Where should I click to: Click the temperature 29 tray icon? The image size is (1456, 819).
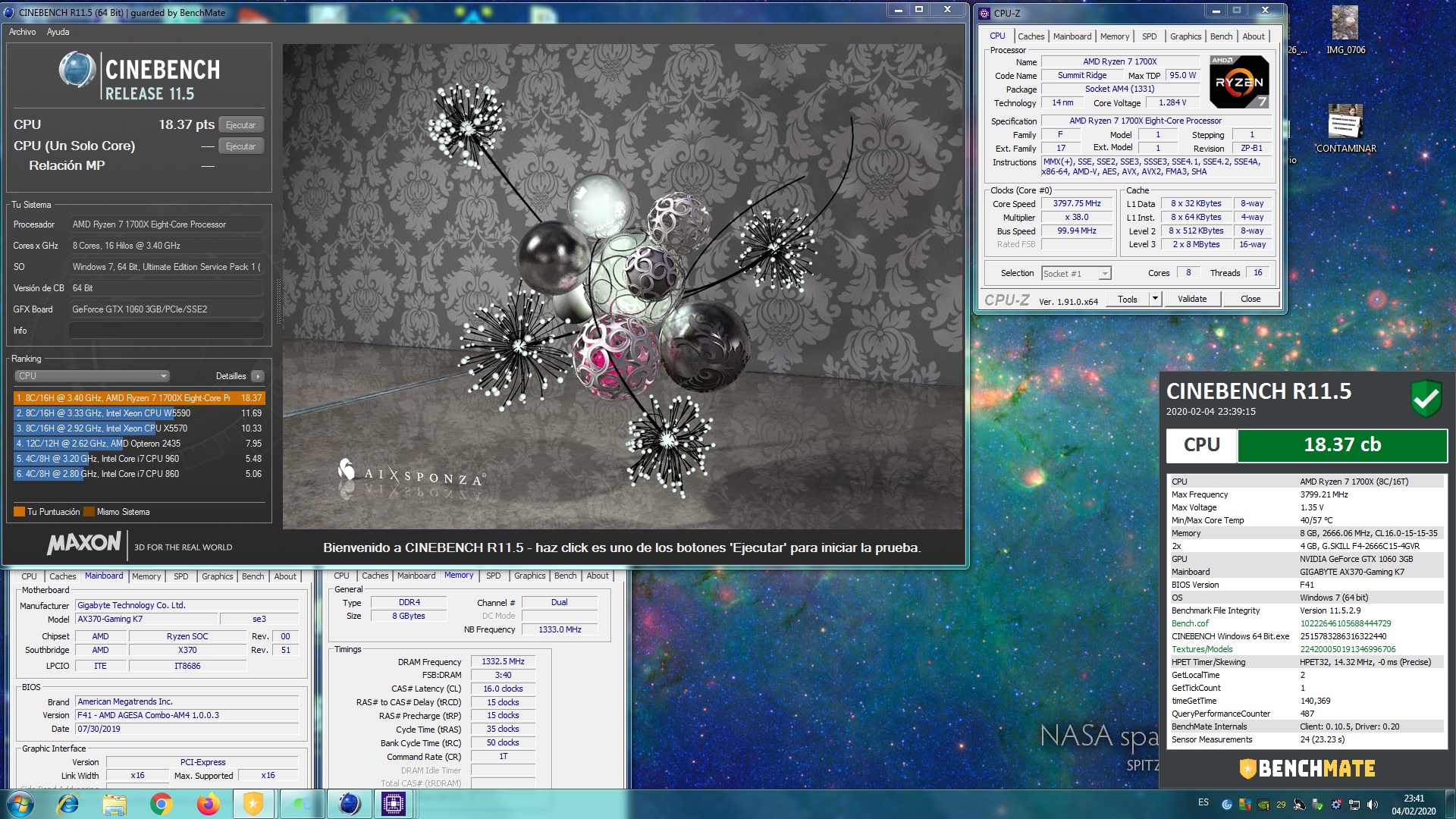1281,805
